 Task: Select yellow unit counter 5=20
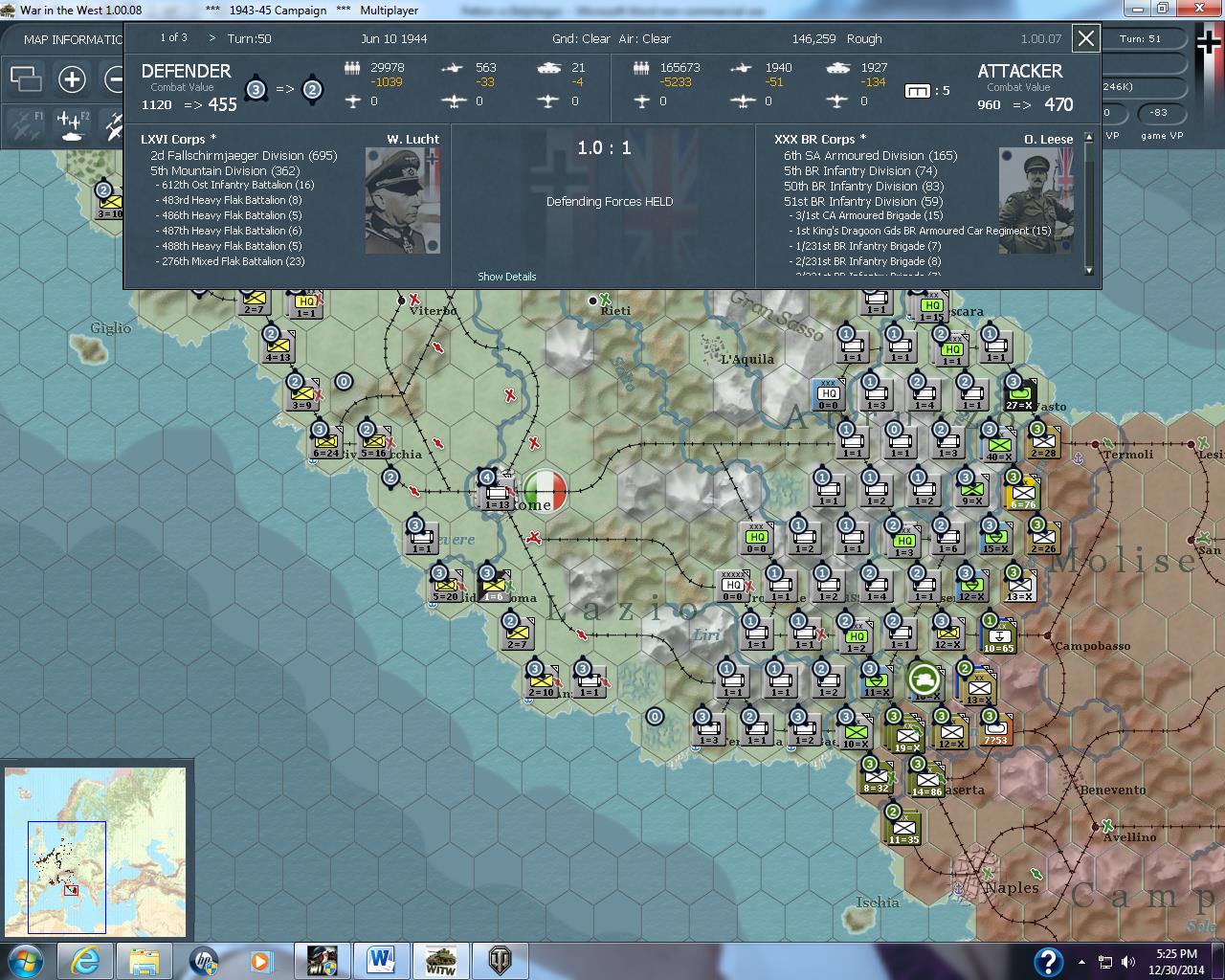click(445, 585)
